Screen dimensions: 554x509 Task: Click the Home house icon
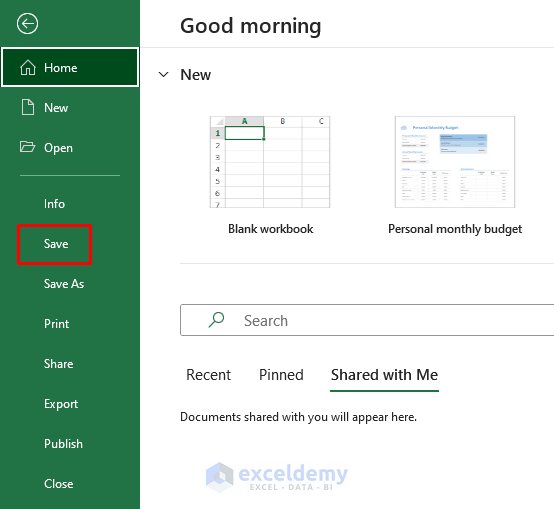pyautogui.click(x=28, y=67)
